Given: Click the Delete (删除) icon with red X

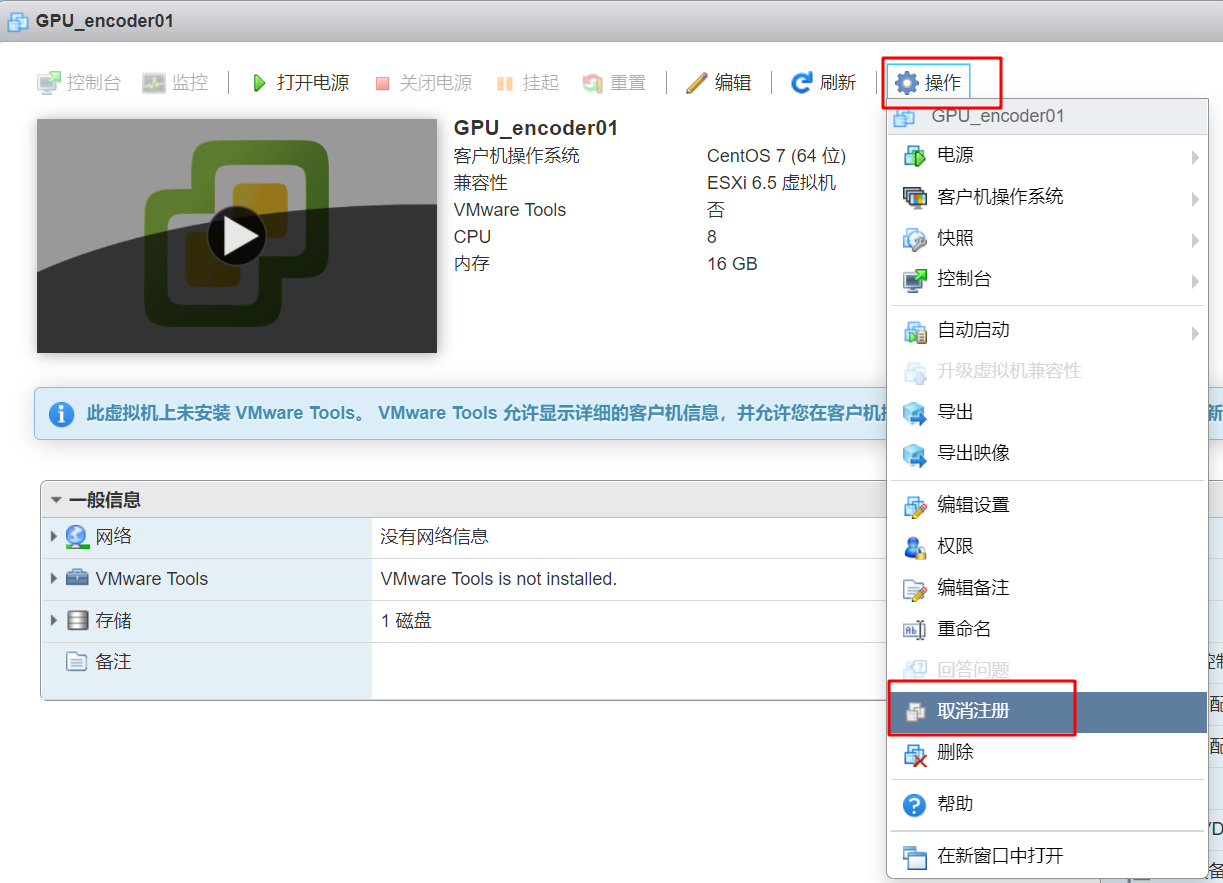Looking at the screenshot, I should click(915, 754).
